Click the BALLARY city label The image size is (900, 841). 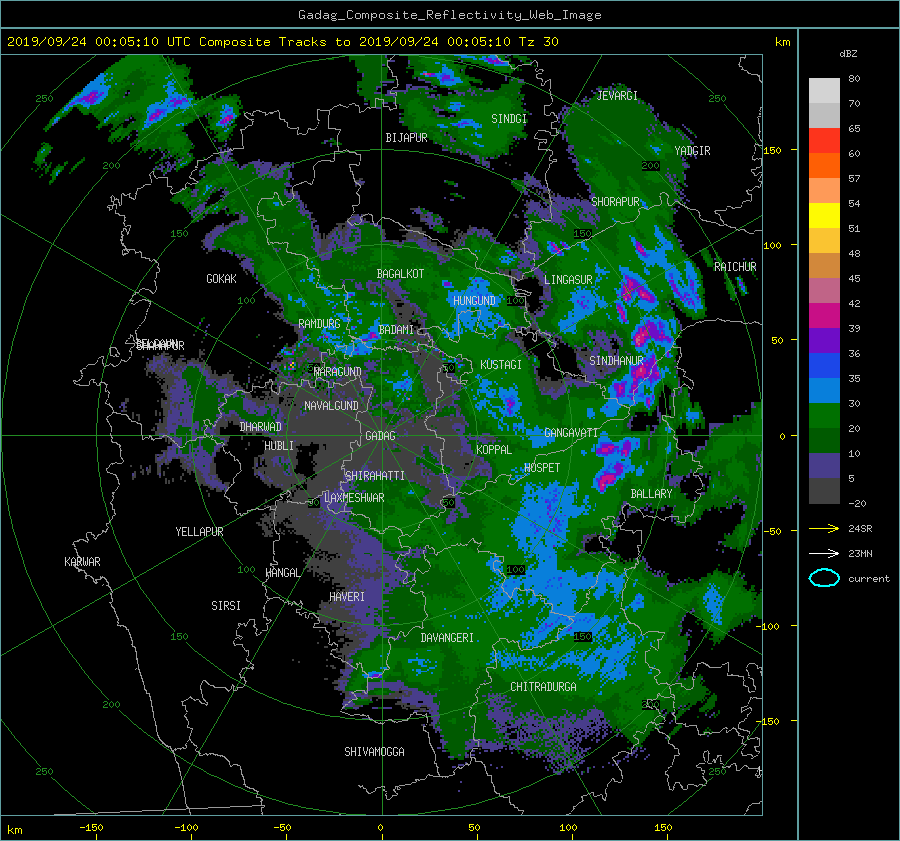point(651,494)
